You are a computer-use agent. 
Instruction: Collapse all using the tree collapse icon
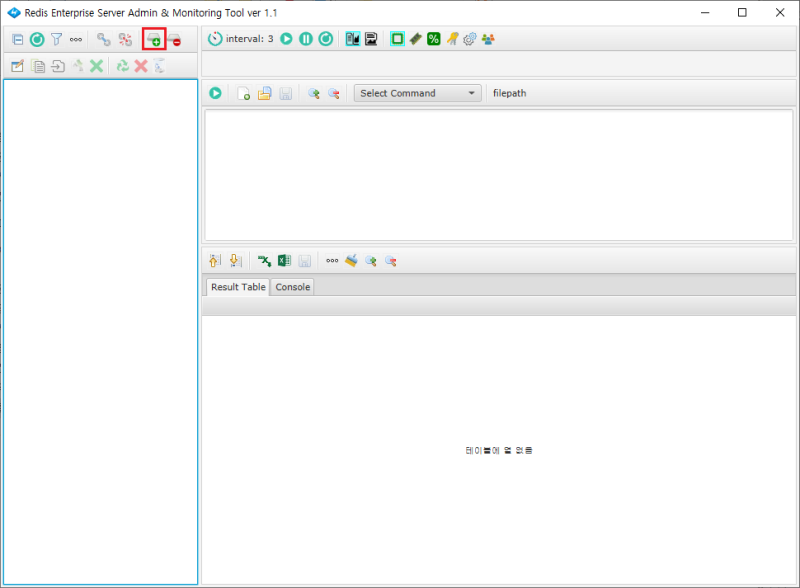coord(17,39)
